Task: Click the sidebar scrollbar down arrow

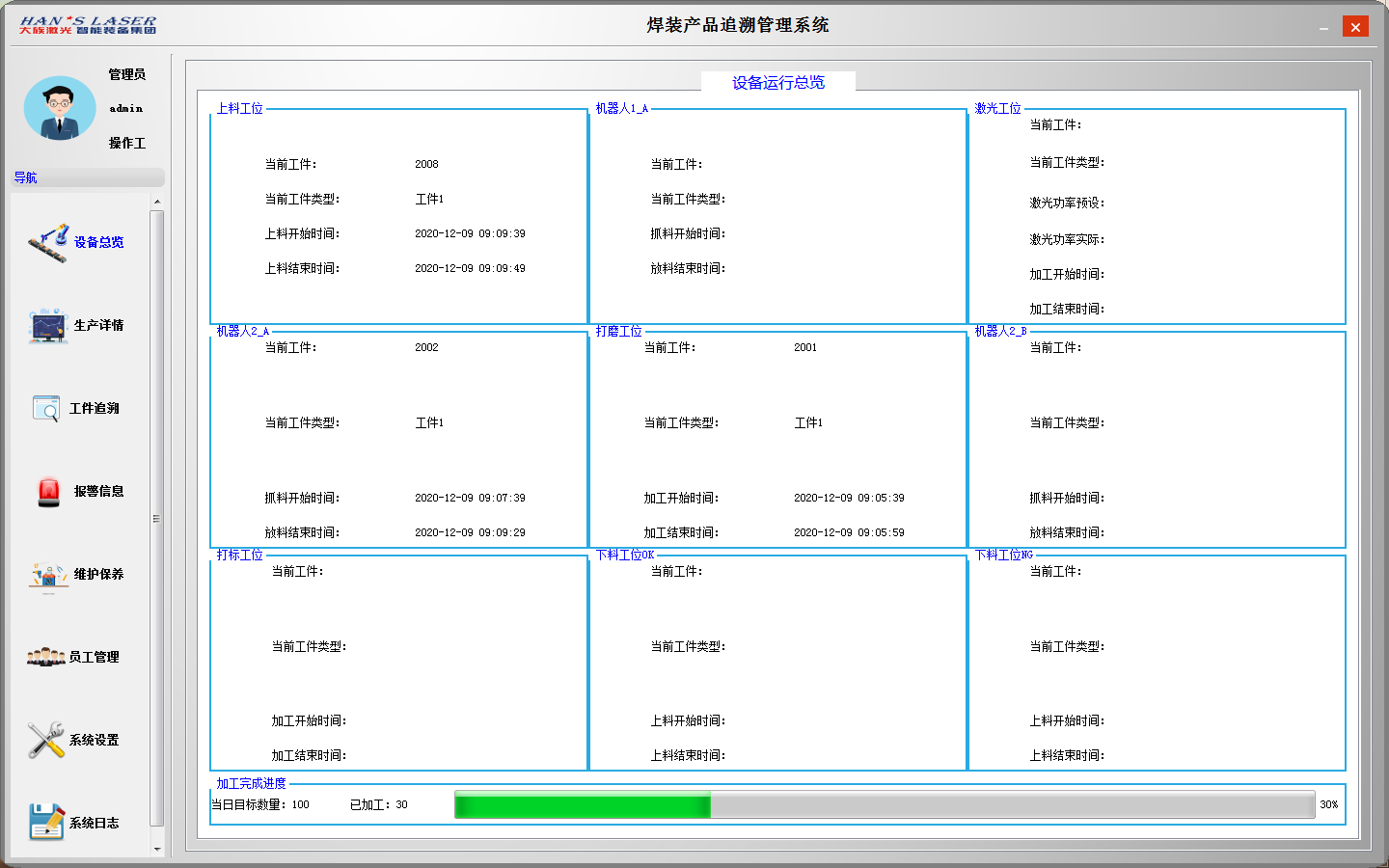Action: [x=157, y=849]
